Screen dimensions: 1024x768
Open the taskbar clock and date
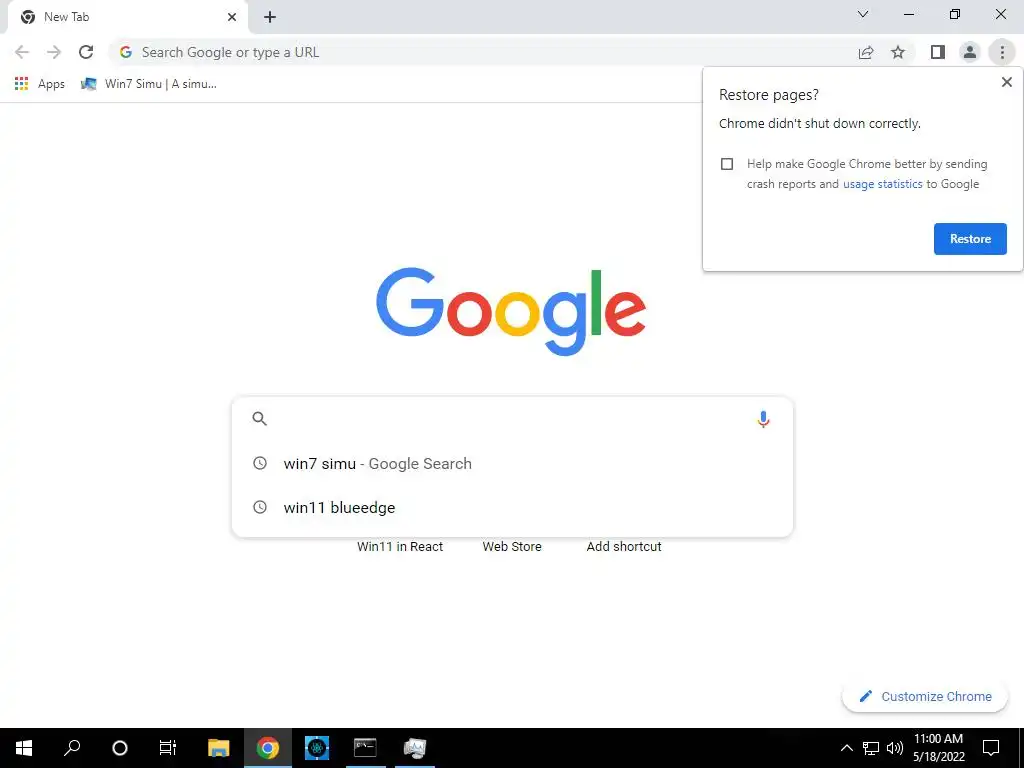pos(938,748)
